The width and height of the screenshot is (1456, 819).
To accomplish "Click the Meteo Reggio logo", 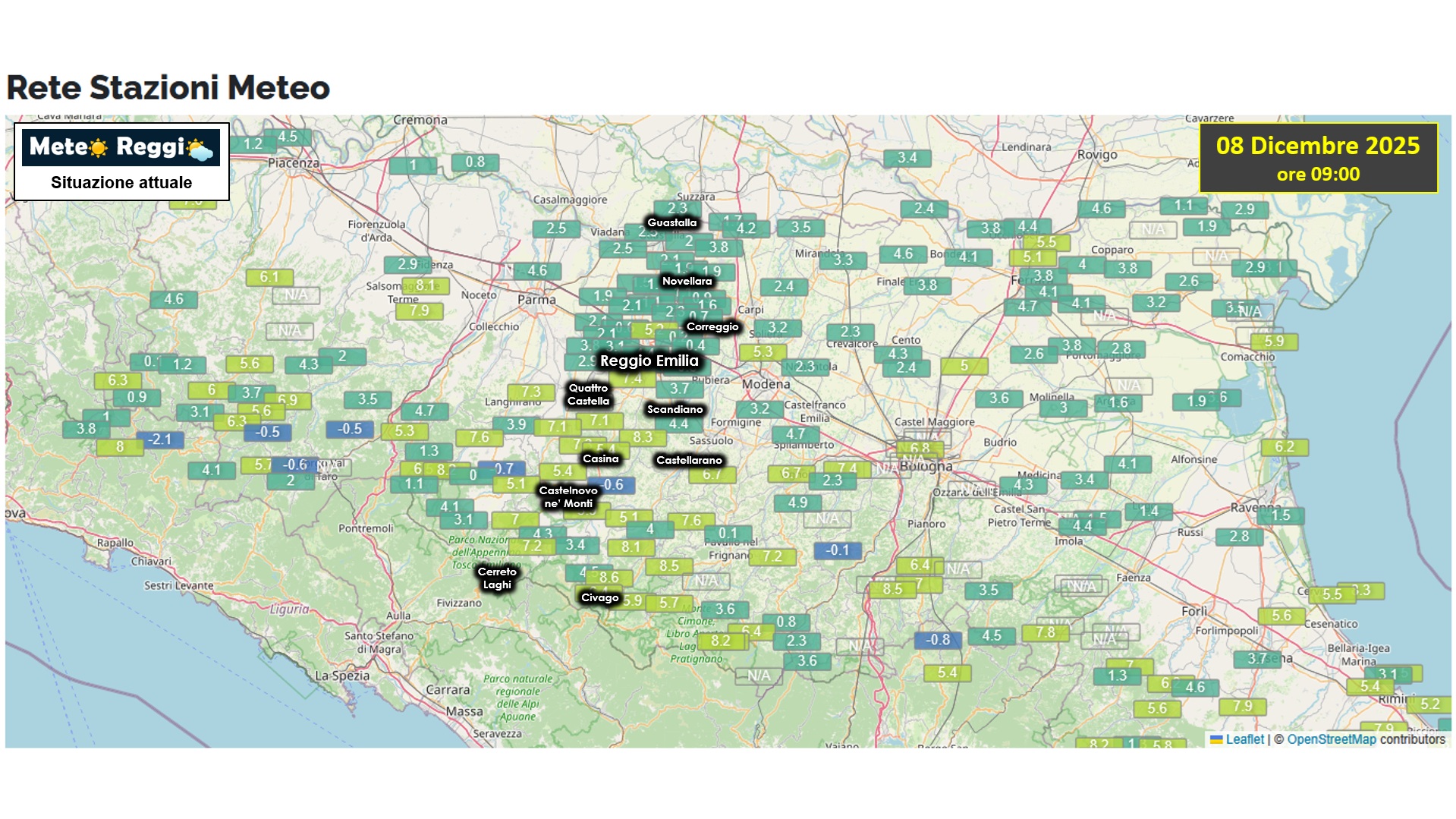I will click(121, 147).
